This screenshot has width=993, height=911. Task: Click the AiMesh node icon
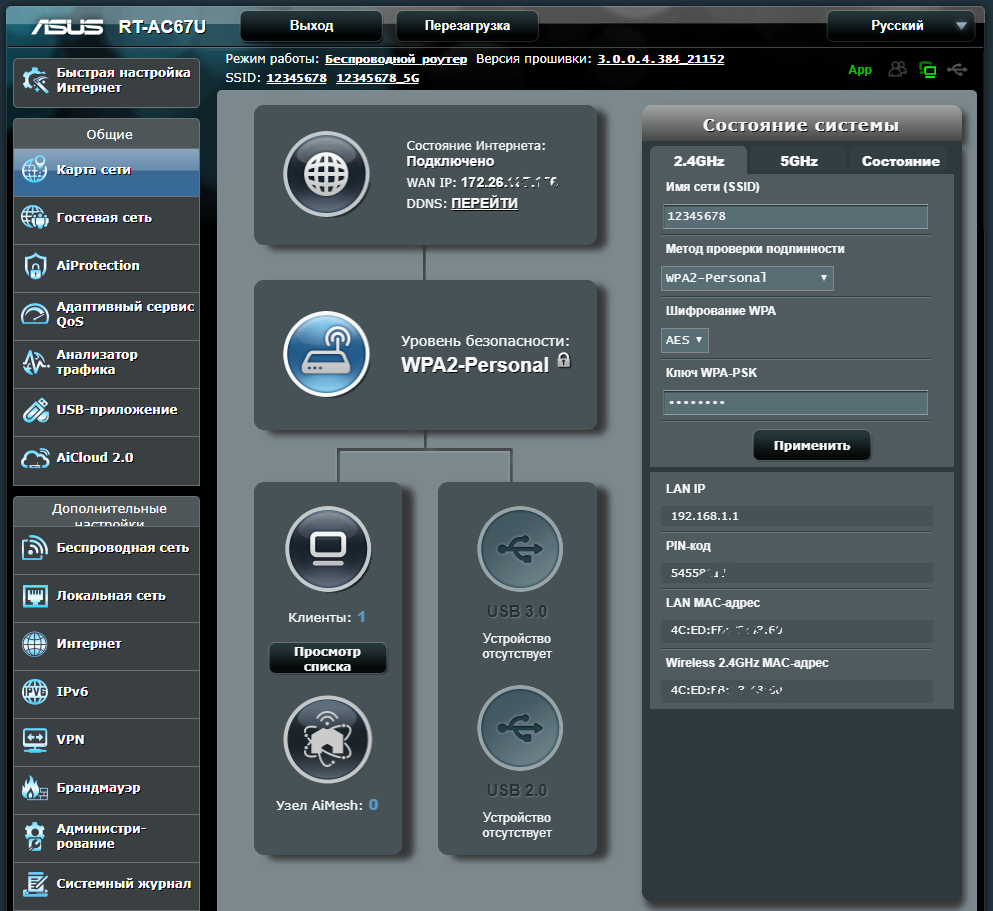coord(328,739)
